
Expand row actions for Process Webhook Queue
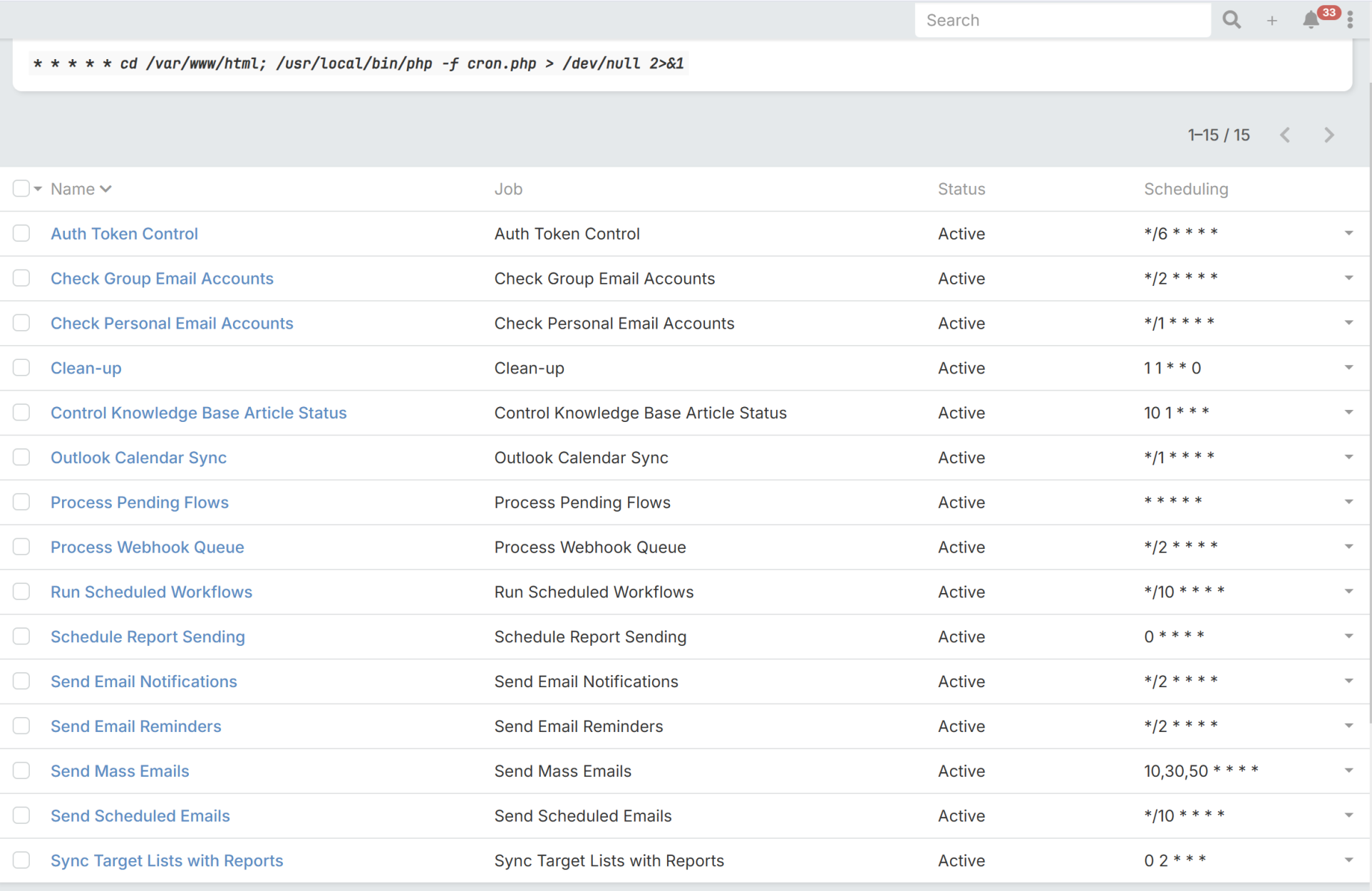[1348, 547]
